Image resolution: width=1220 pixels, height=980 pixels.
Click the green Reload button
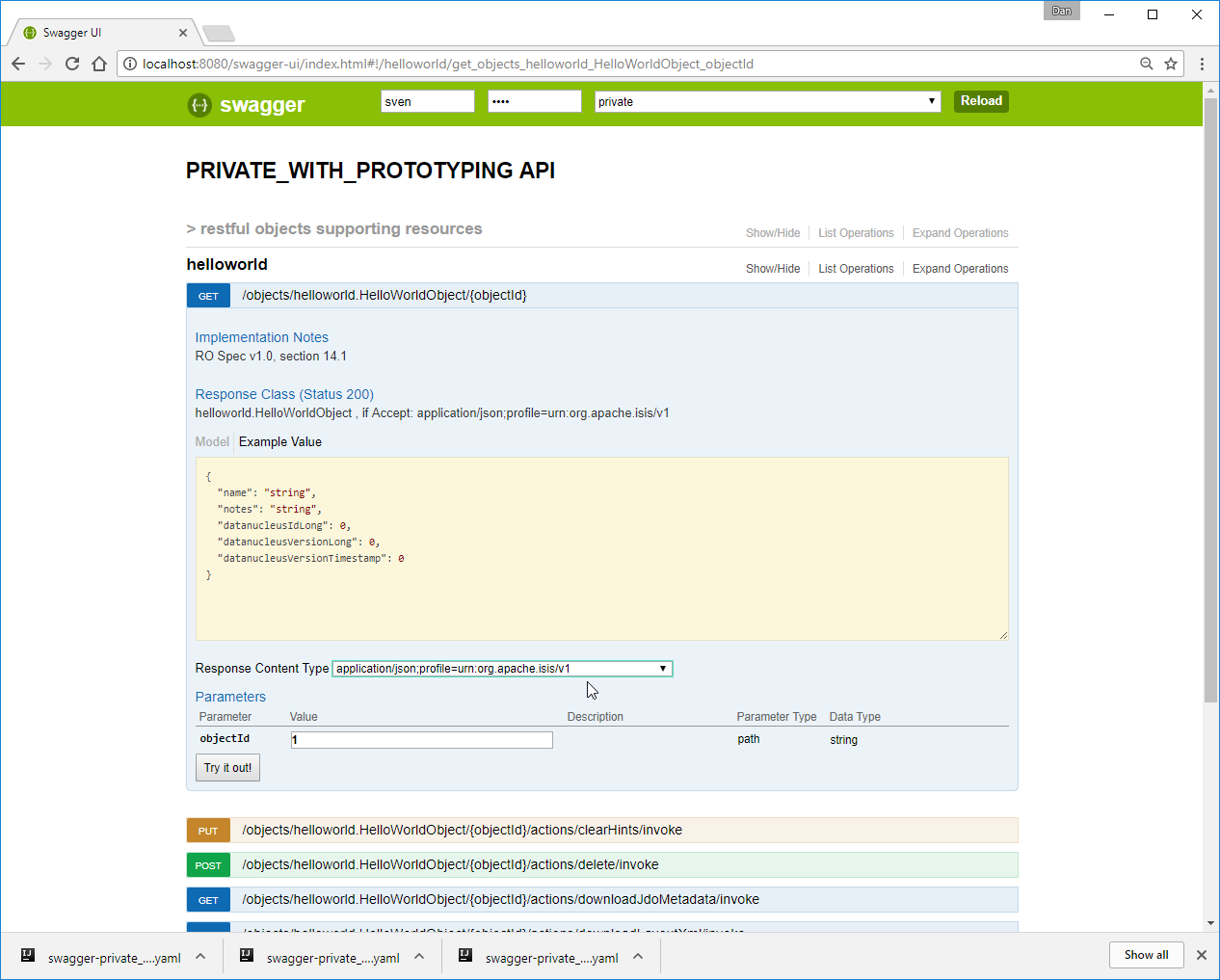(x=981, y=101)
